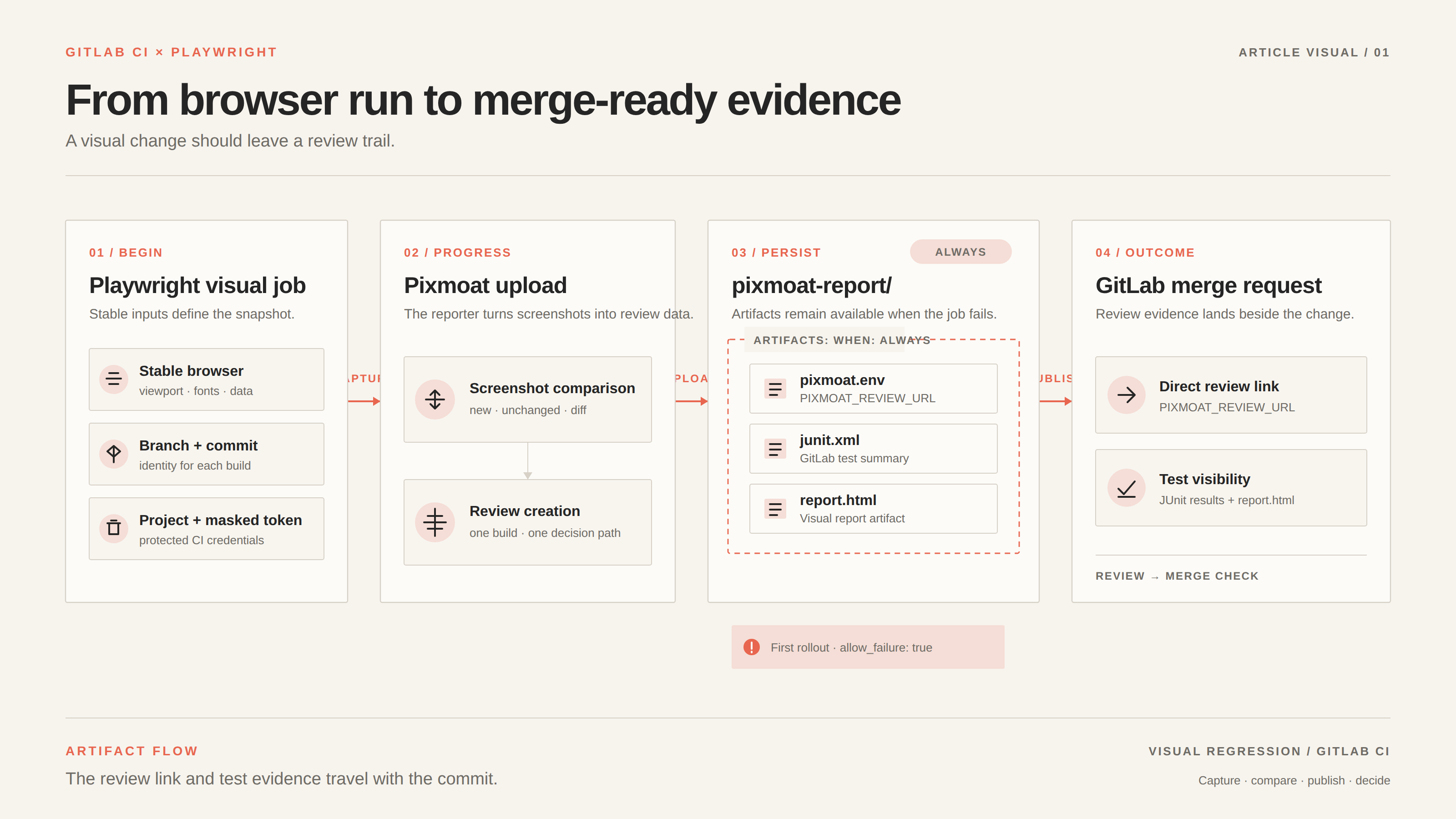Open the junit.xml artifact name

coord(829,440)
